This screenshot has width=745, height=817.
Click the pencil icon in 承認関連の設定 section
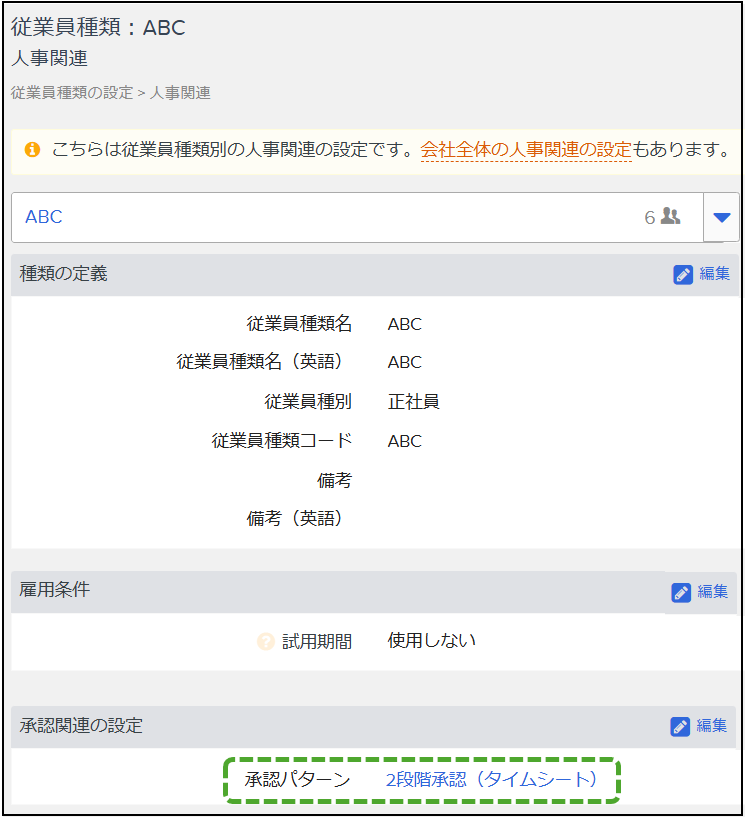681,727
